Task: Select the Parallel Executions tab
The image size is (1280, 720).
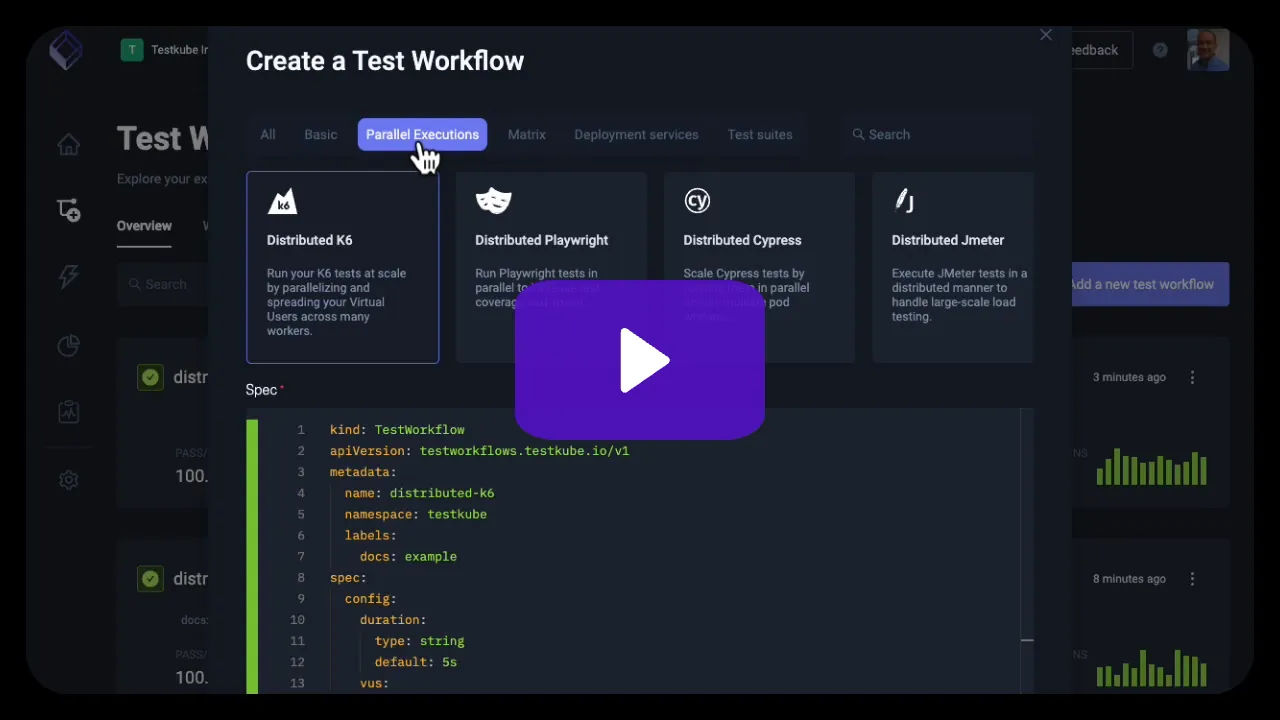Action: coord(422,134)
